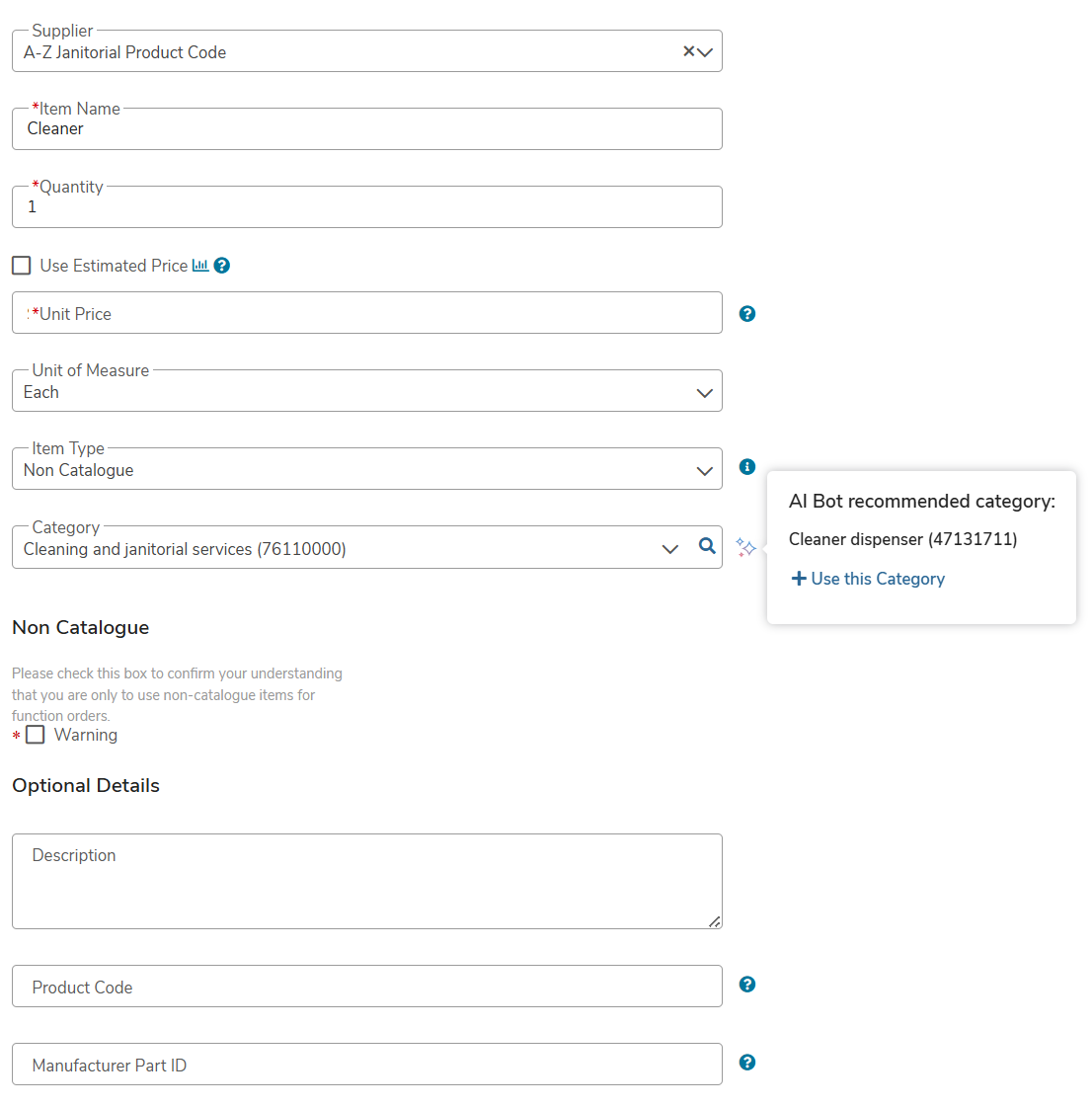Open the Category dropdown list
The image size is (1092, 1107).
(670, 549)
